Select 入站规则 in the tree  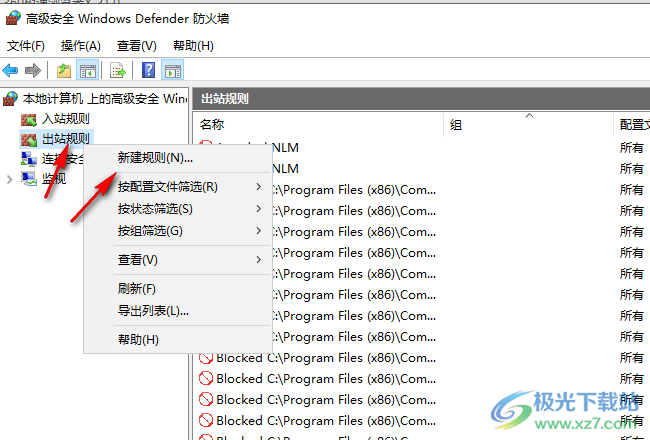coord(65,119)
